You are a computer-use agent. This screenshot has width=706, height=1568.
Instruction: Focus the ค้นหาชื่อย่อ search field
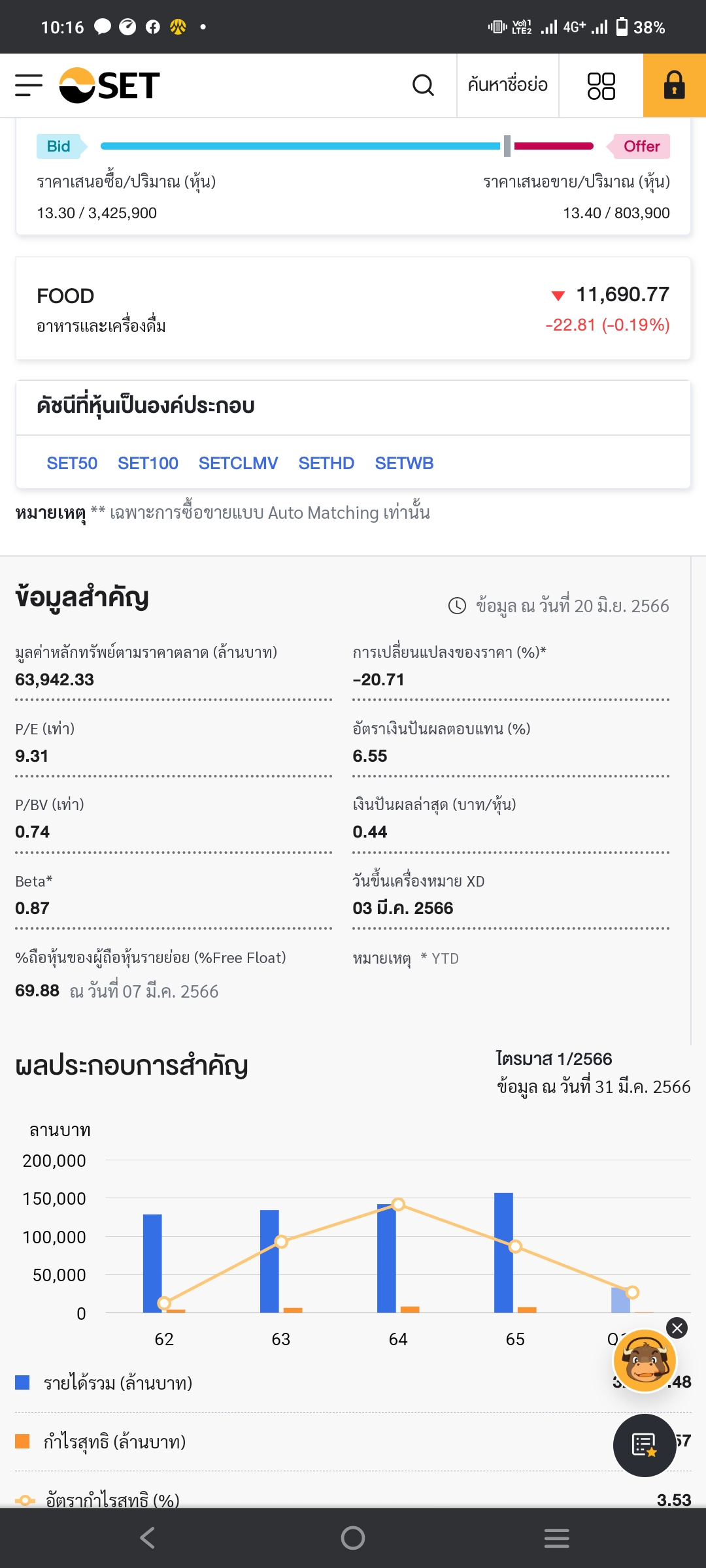click(508, 85)
